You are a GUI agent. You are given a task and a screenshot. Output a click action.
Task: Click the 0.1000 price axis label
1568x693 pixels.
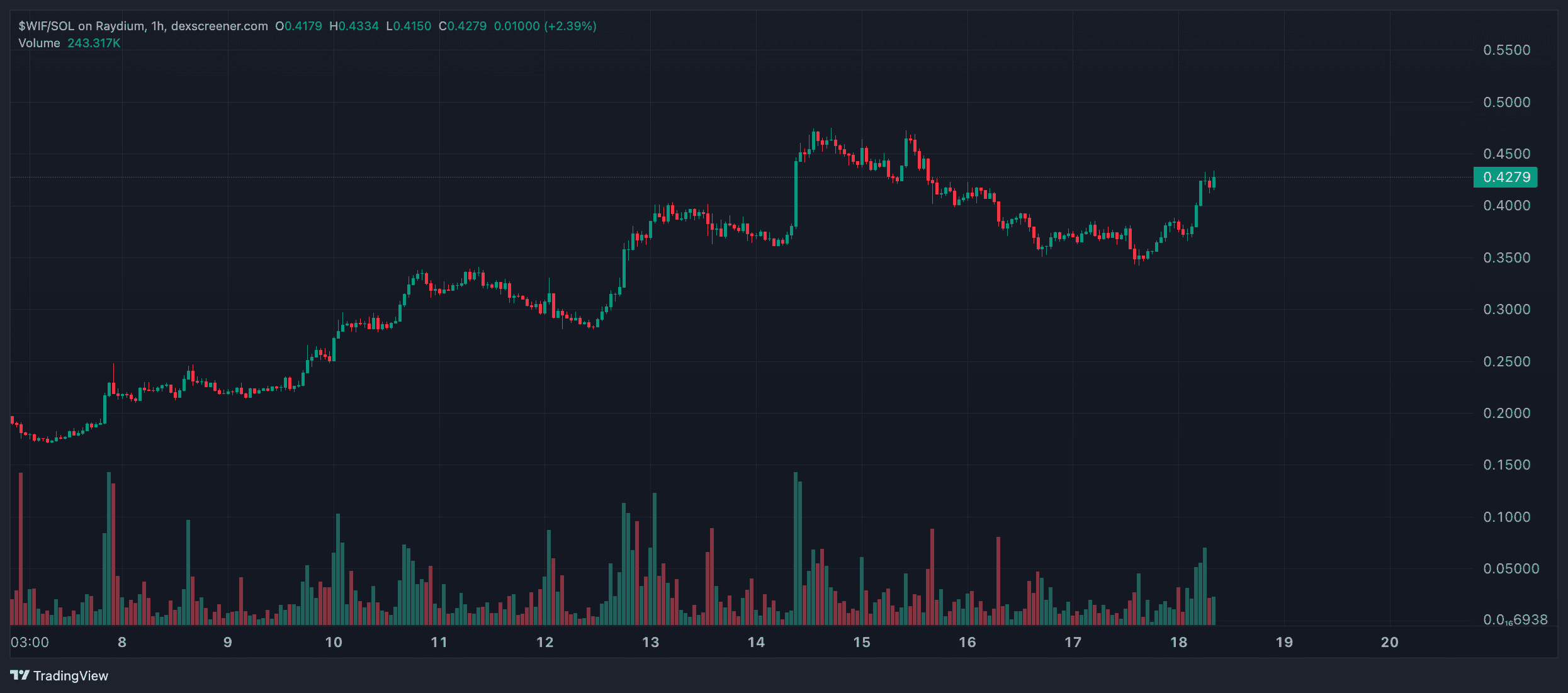tap(1506, 517)
